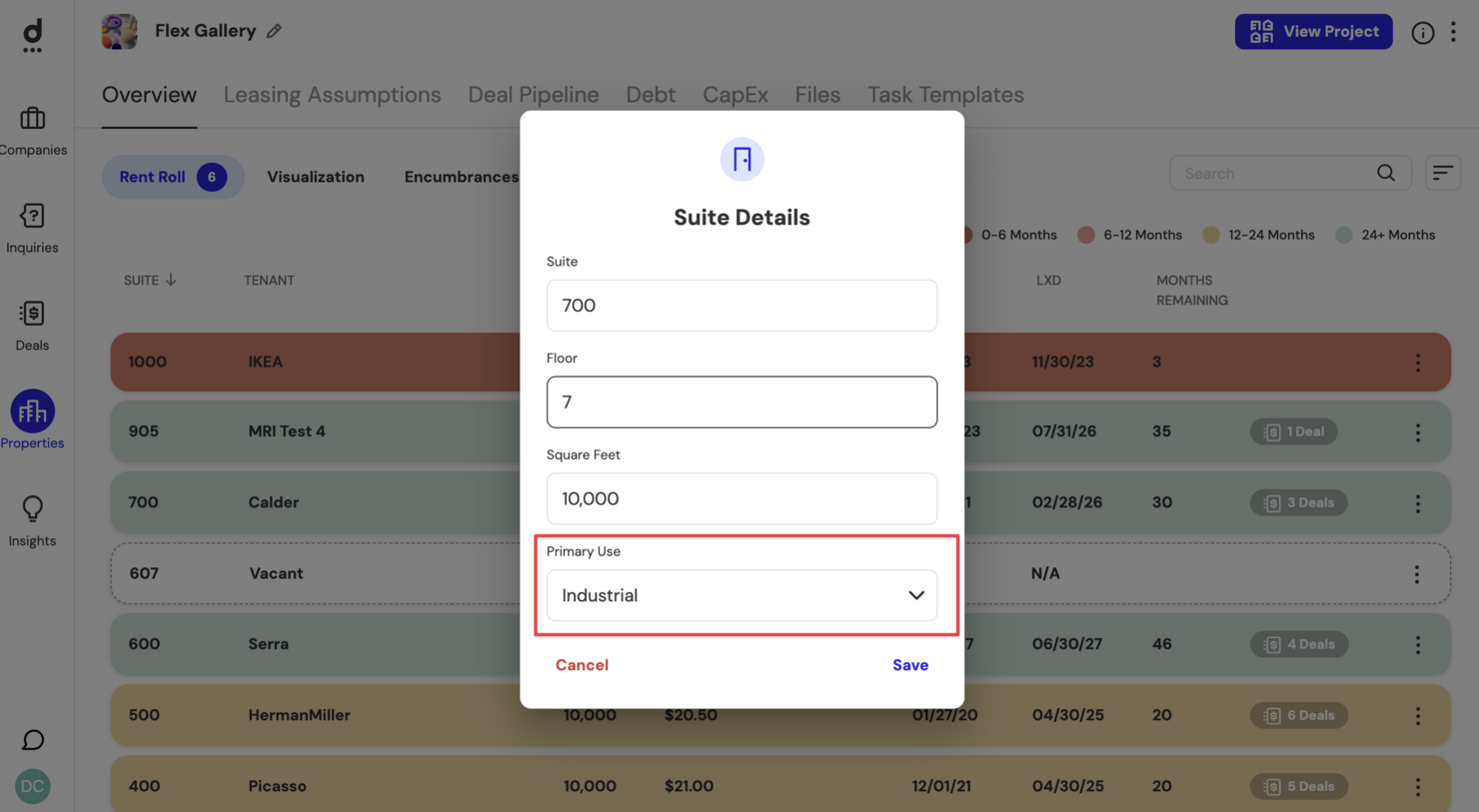Open the kebab menu in top header

[x=1453, y=32]
